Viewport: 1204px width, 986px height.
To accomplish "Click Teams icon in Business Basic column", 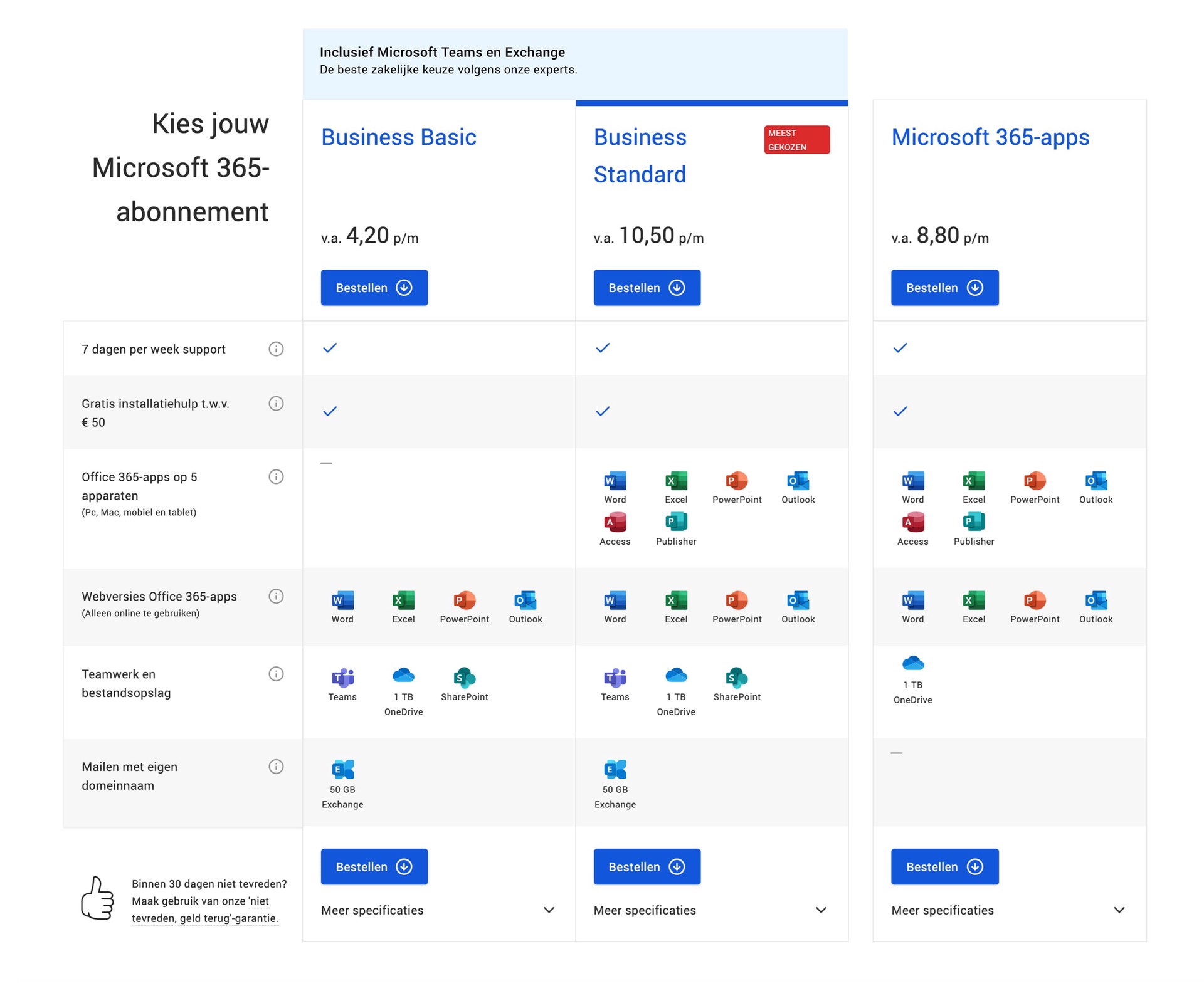I will pos(342,677).
